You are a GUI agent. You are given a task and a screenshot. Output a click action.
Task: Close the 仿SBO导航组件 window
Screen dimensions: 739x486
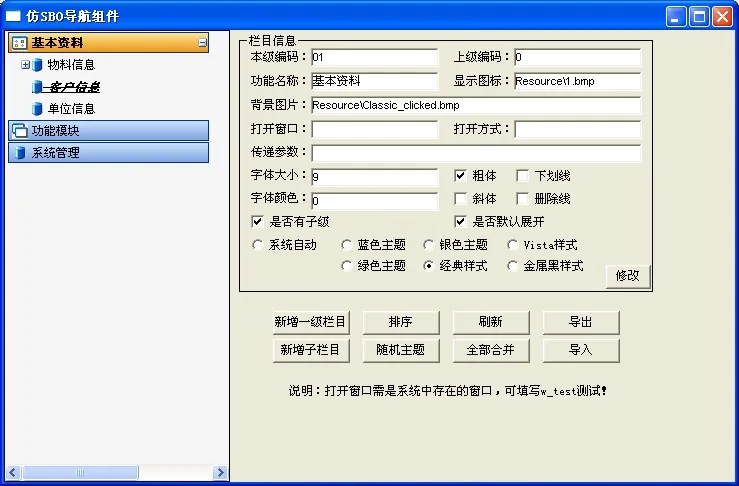[723, 16]
